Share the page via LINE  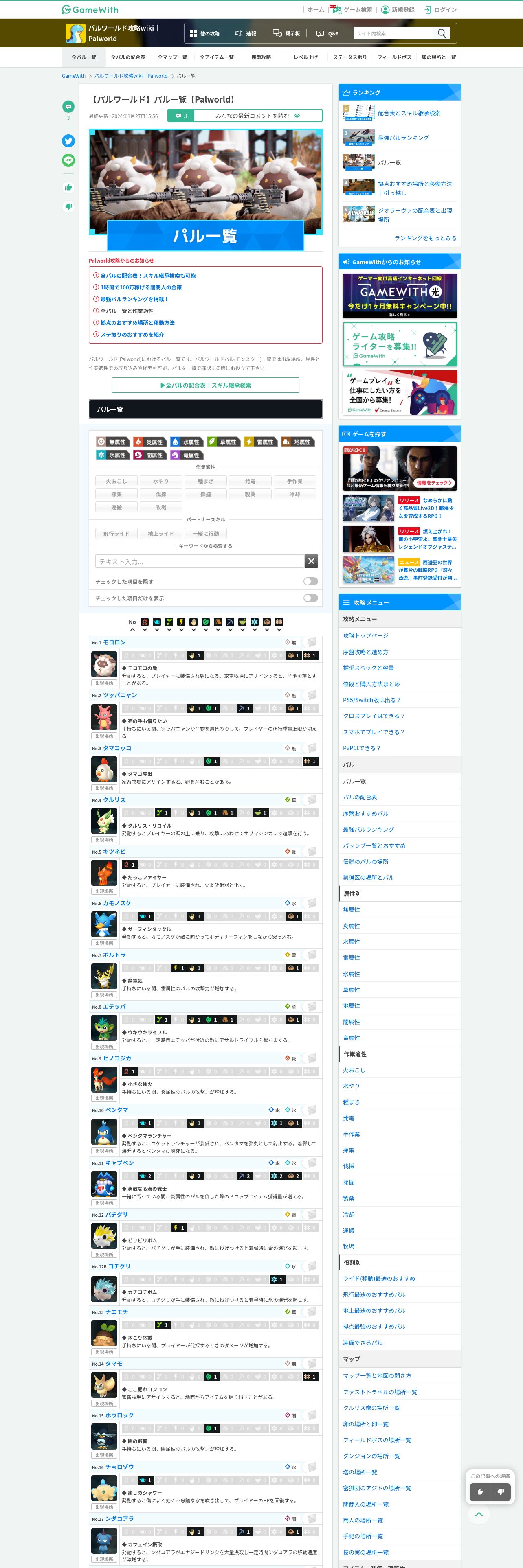point(68,160)
